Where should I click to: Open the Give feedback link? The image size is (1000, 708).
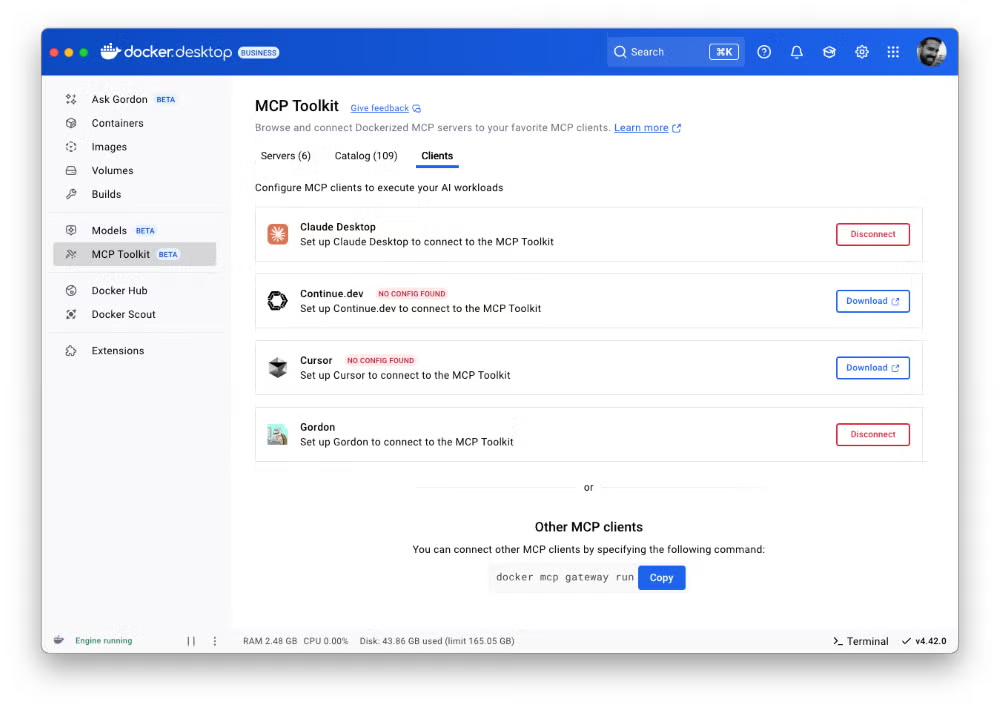(x=379, y=108)
